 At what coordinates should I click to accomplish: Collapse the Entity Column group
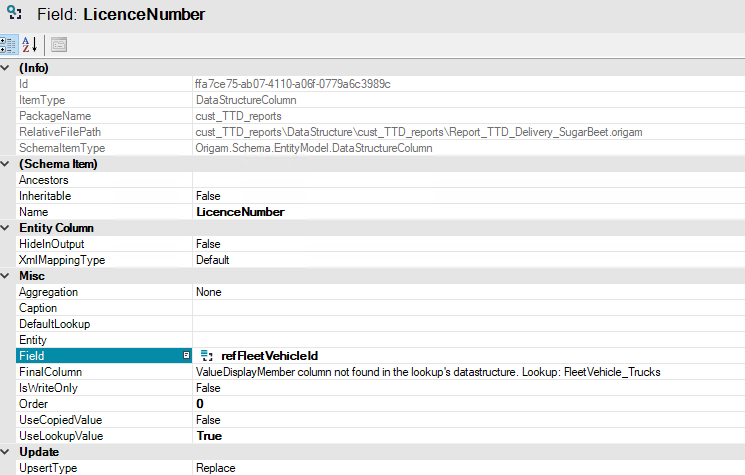click(x=8, y=228)
